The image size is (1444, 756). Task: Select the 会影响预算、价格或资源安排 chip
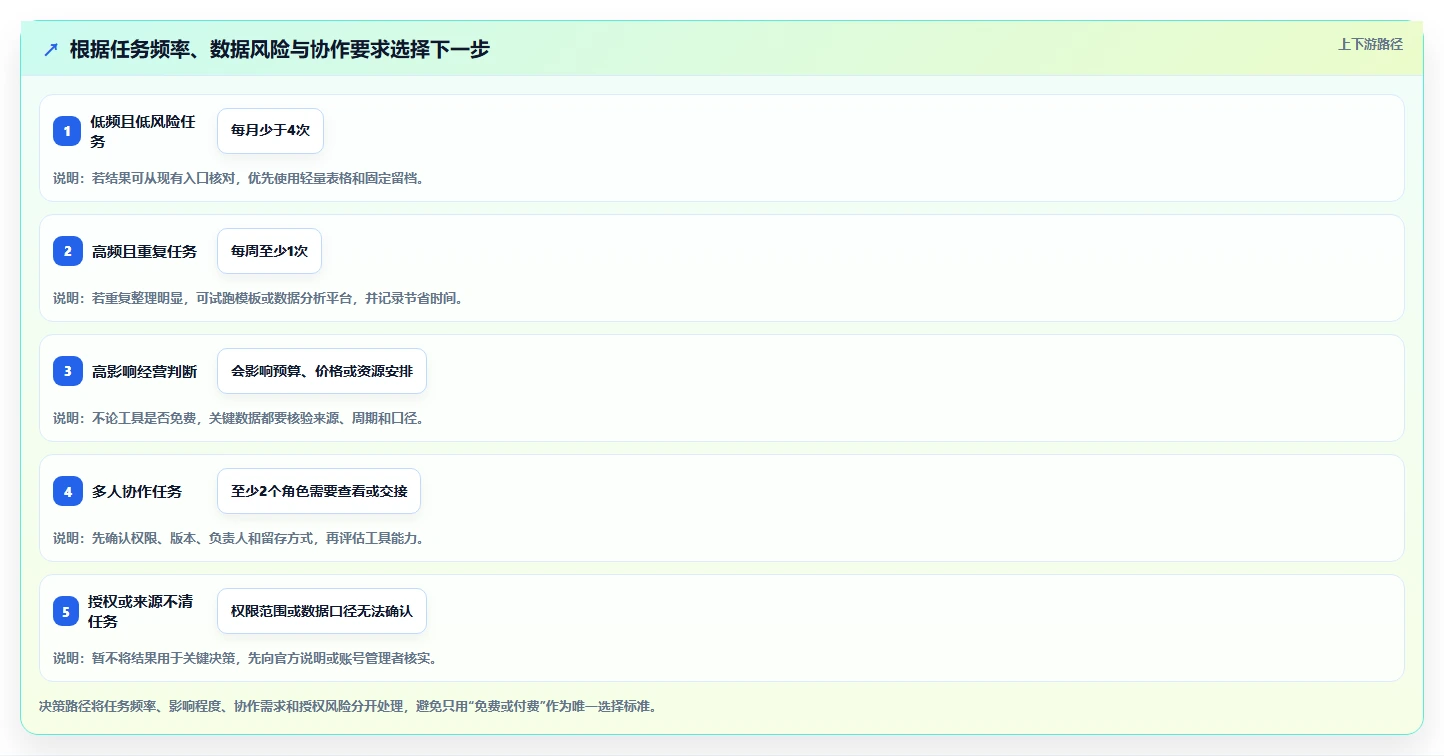[x=322, y=371]
